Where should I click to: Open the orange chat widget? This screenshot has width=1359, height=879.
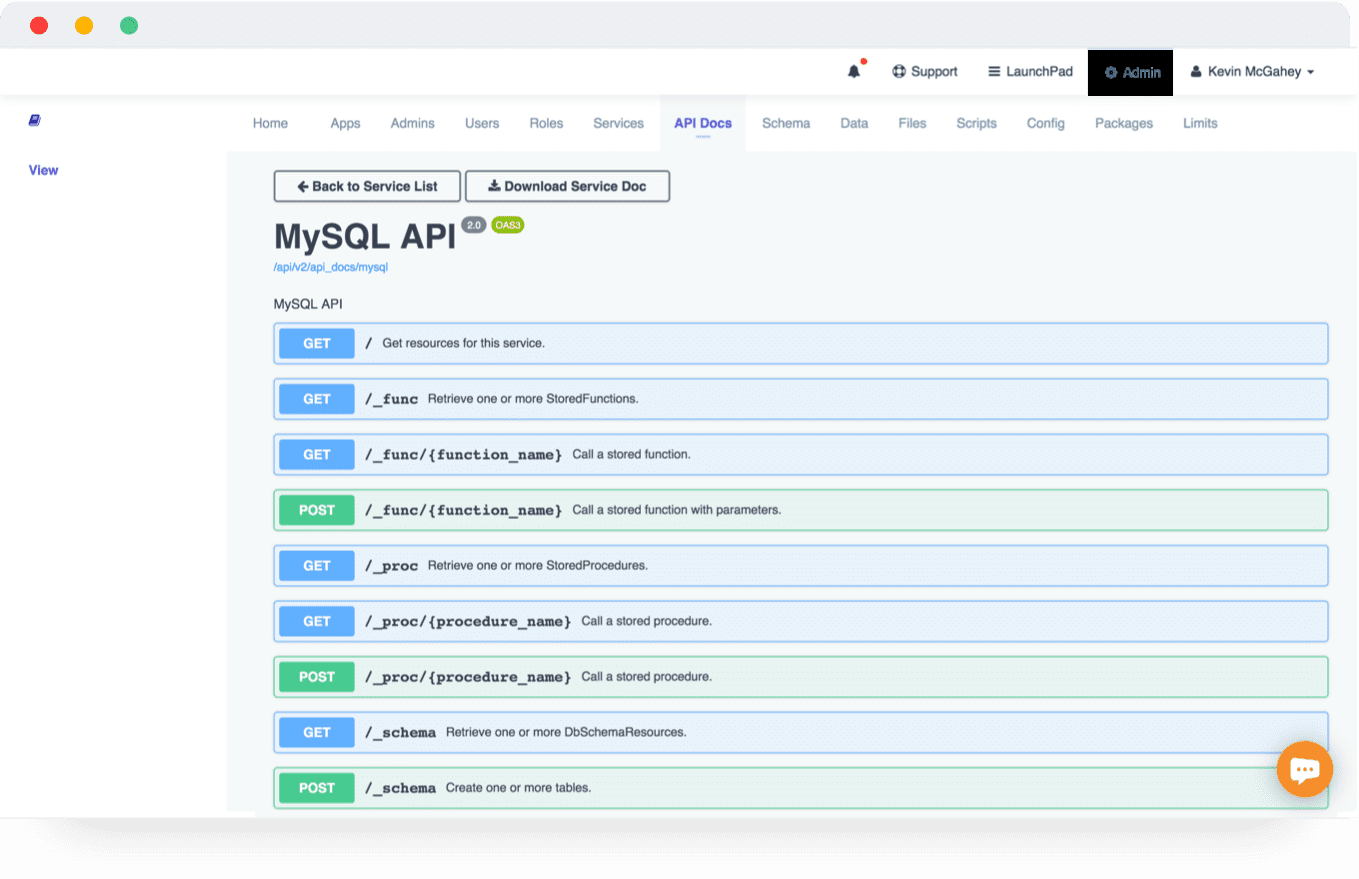coord(1304,769)
